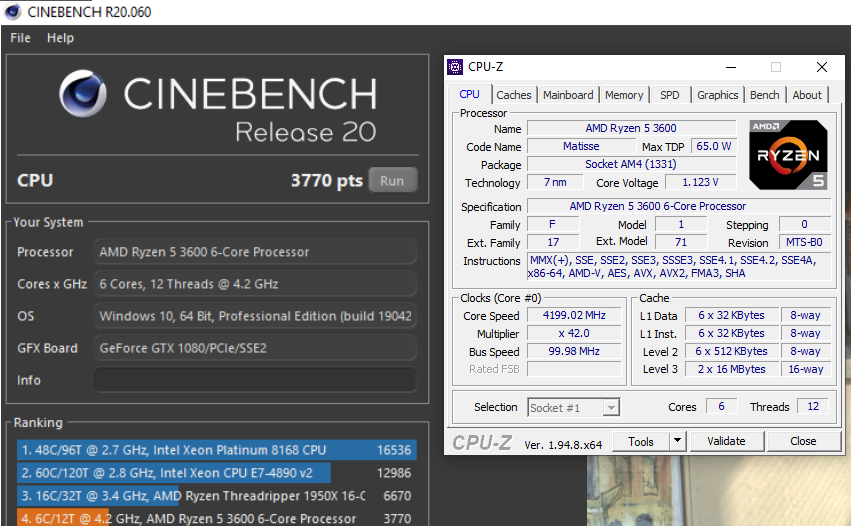851x526 pixels.
Task: Minimize the CPU-Z window
Action: [x=731, y=67]
